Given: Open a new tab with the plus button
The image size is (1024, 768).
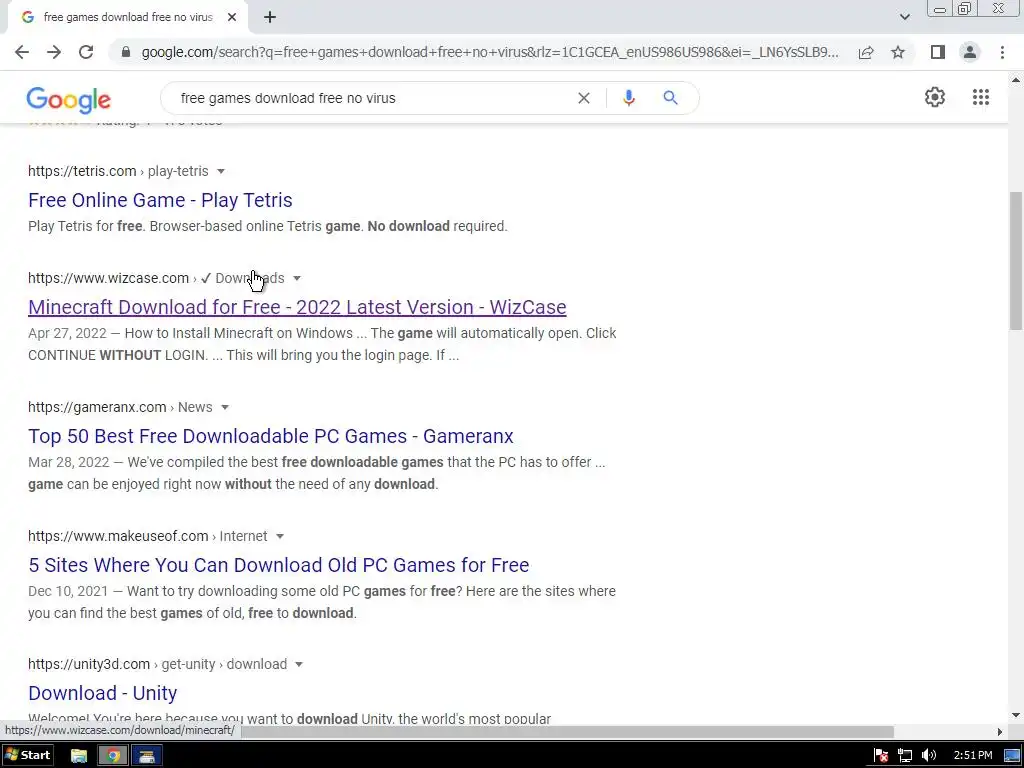Looking at the screenshot, I should 270,18.
